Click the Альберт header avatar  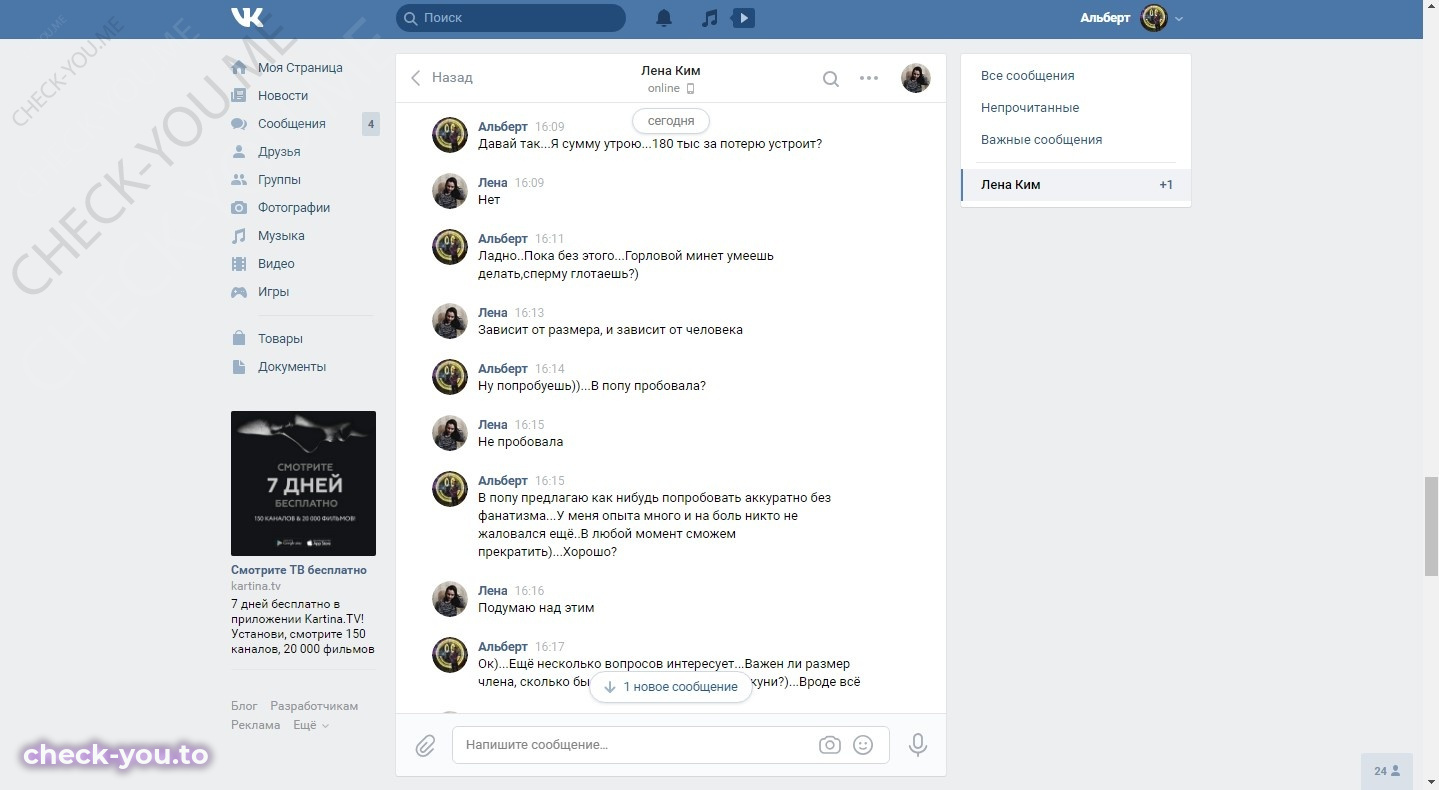[x=1154, y=18]
